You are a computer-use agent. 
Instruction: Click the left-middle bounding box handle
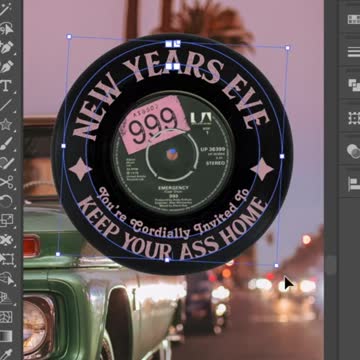(x=63, y=146)
